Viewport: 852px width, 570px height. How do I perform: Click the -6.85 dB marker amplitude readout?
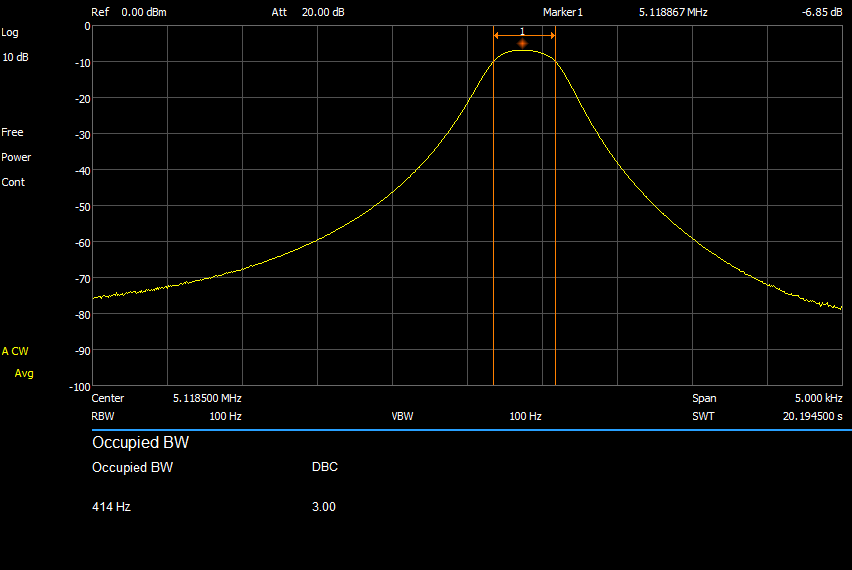[x=821, y=13]
